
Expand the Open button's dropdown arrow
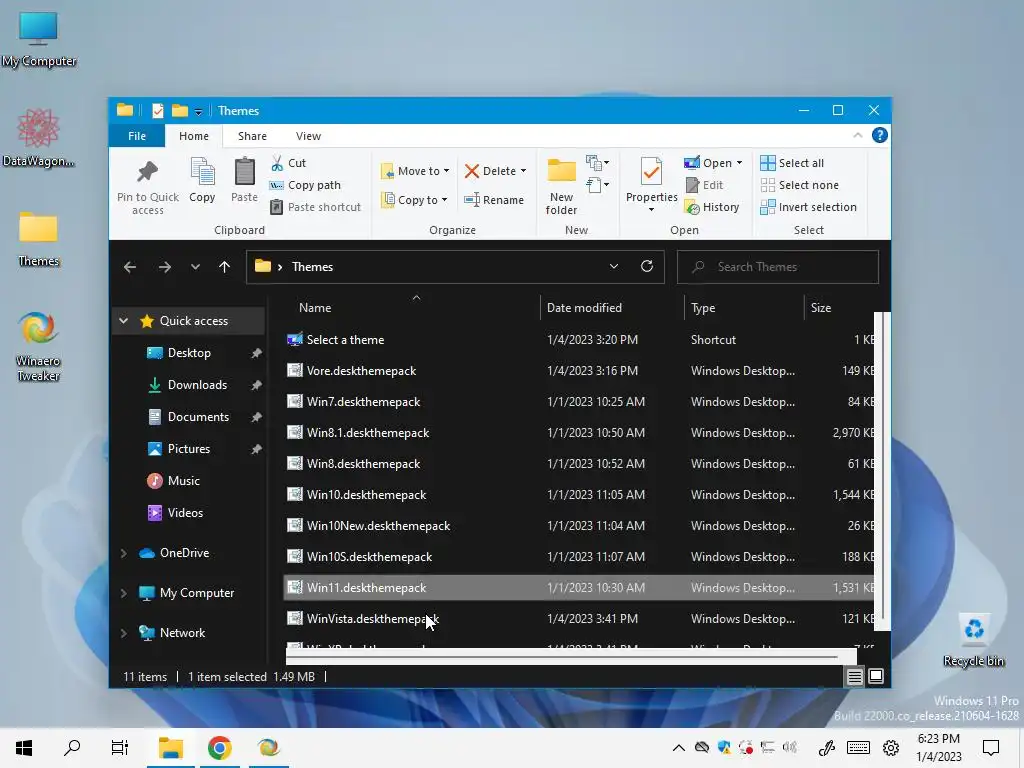pyautogui.click(x=739, y=163)
